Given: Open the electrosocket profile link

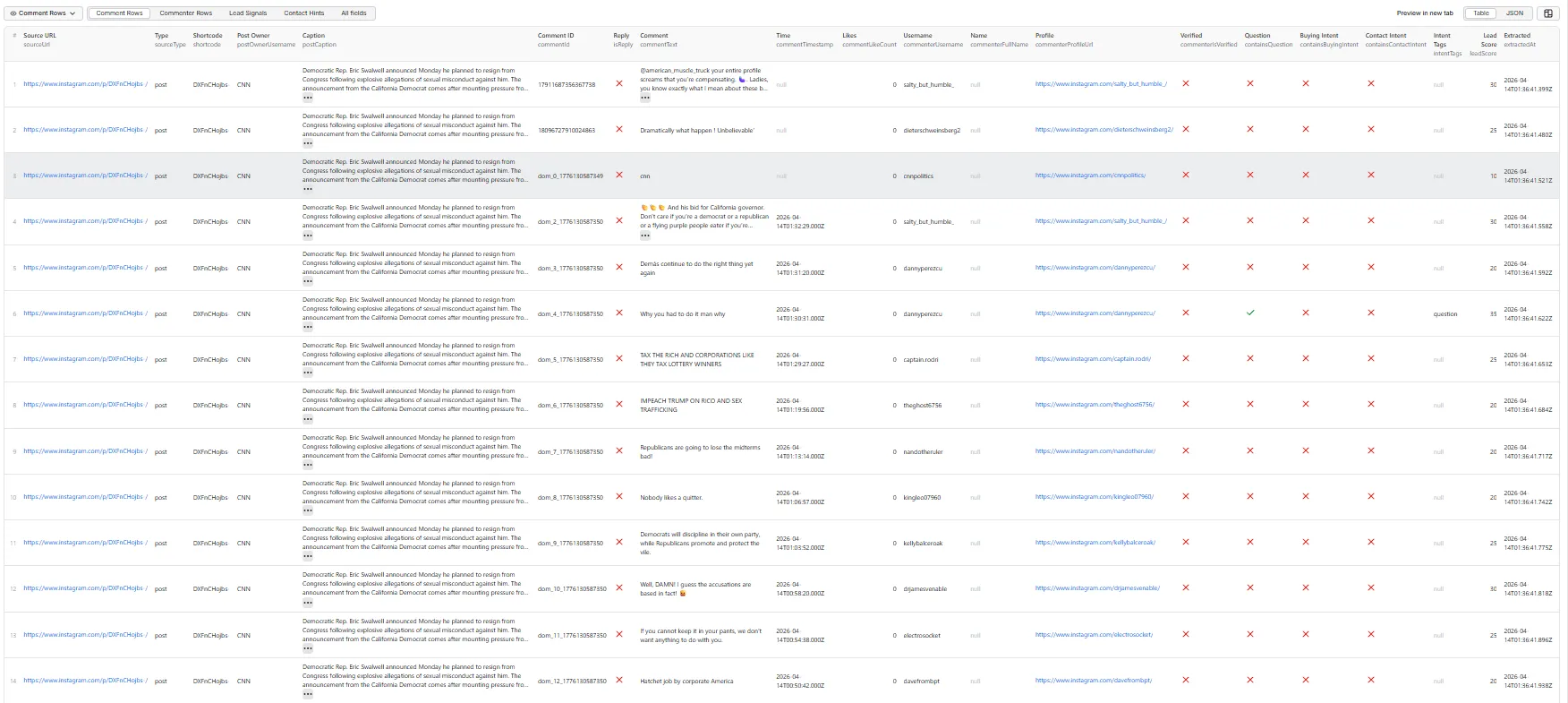Looking at the screenshot, I should [x=1094, y=635].
